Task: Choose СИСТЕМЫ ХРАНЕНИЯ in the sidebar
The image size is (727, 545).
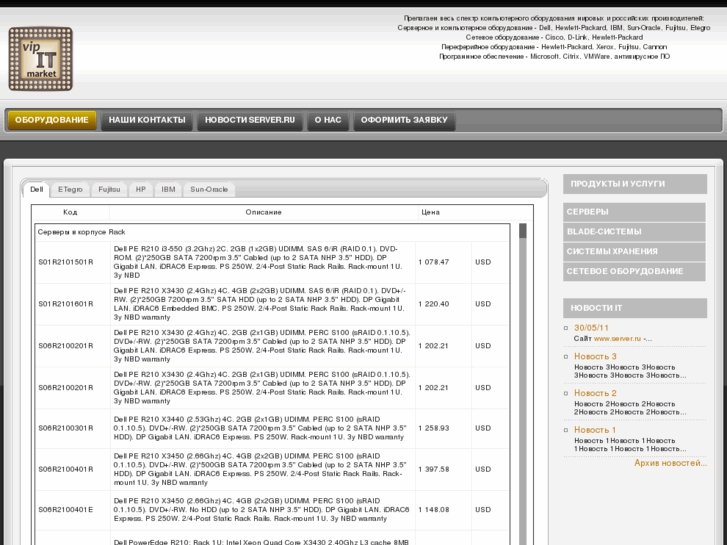Action: [x=634, y=252]
